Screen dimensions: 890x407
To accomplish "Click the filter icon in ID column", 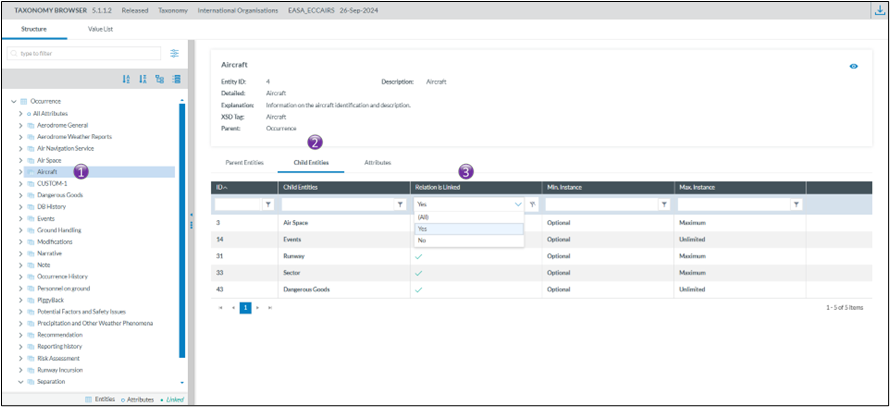I will pos(268,204).
